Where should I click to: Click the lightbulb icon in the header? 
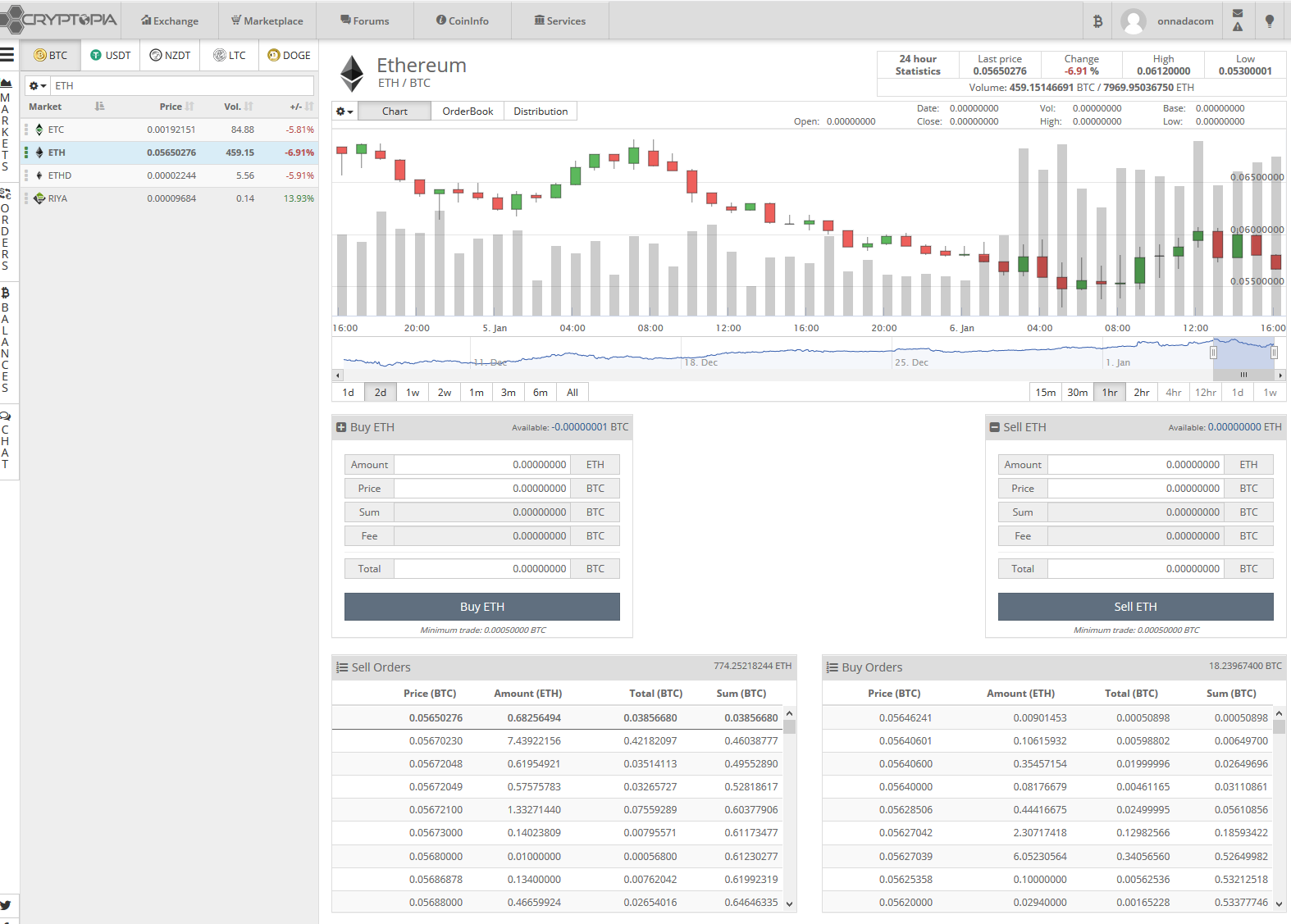coord(1269,21)
